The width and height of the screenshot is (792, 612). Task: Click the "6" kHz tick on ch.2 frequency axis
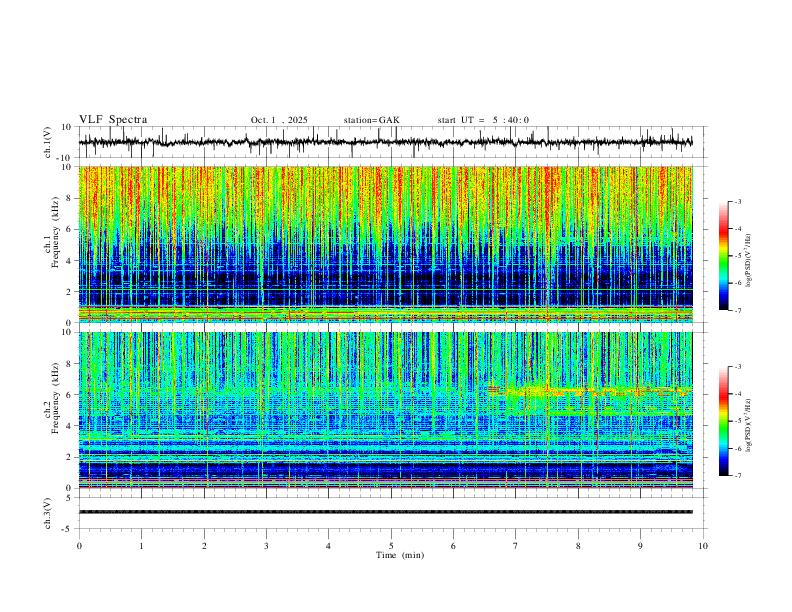click(70, 395)
